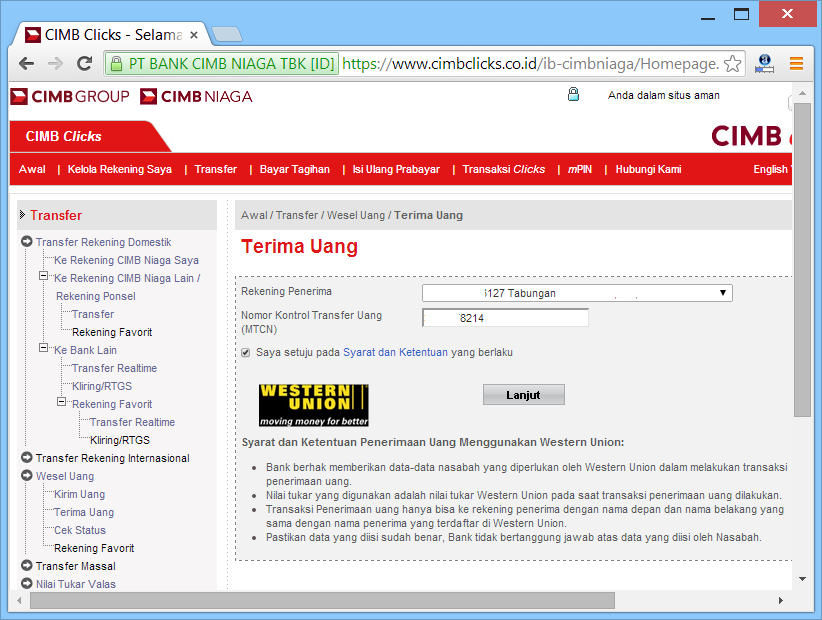Click the CIMB Niaga logo
The image size is (822, 620).
click(196, 96)
